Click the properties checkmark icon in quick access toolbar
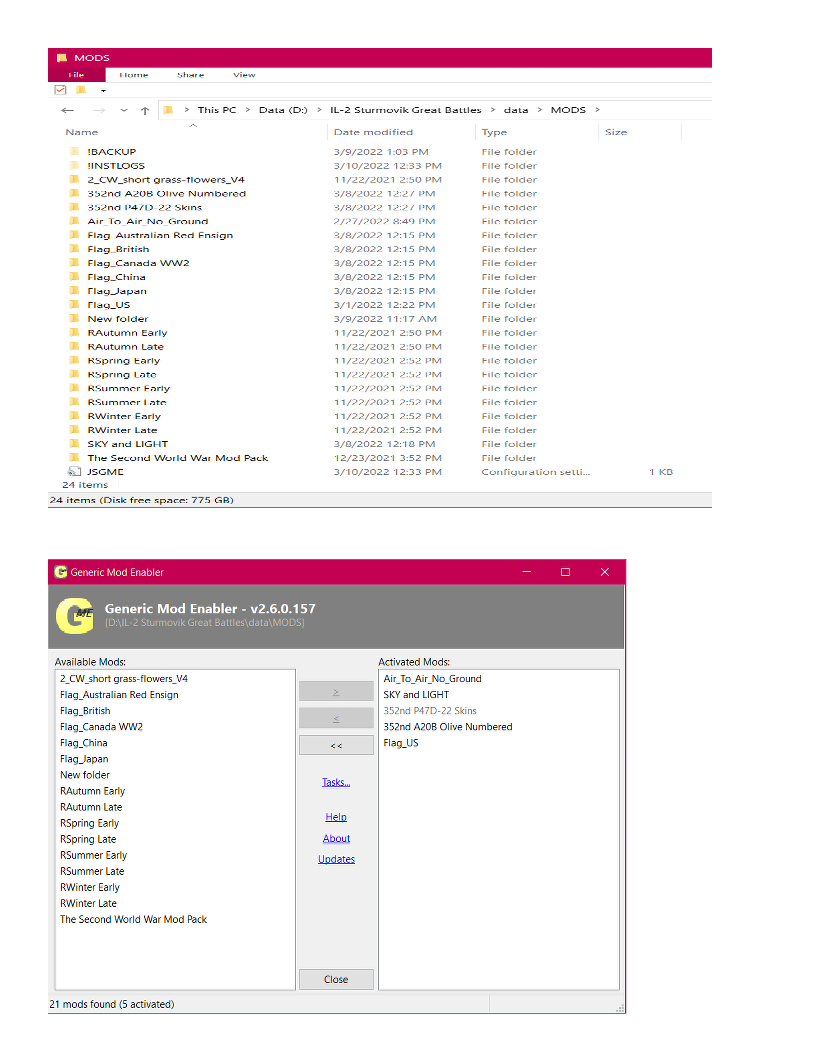Screen dimensions: 816x1056 tap(61, 90)
